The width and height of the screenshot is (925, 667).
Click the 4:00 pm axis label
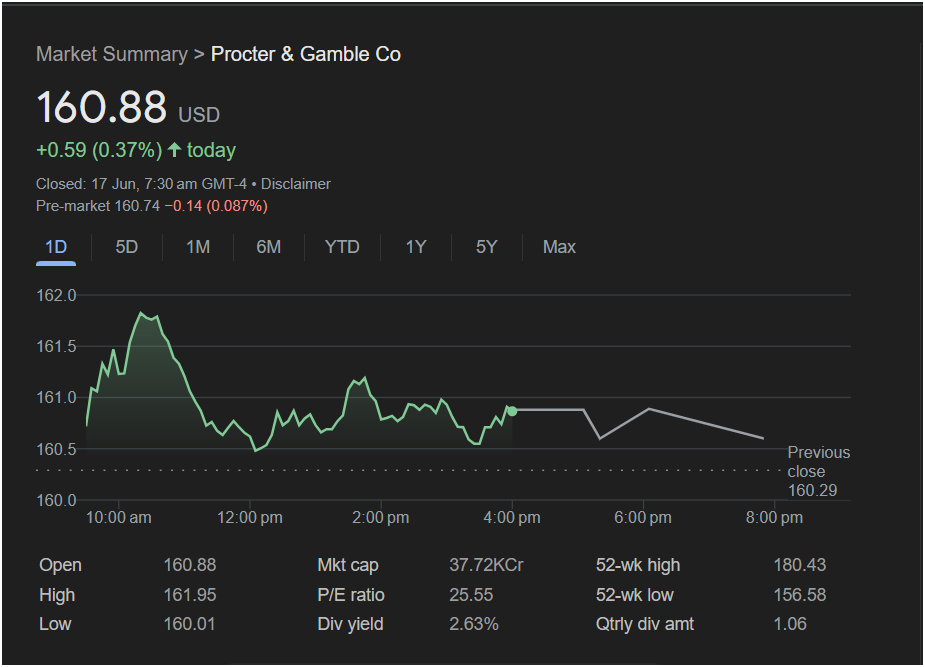[x=511, y=518]
